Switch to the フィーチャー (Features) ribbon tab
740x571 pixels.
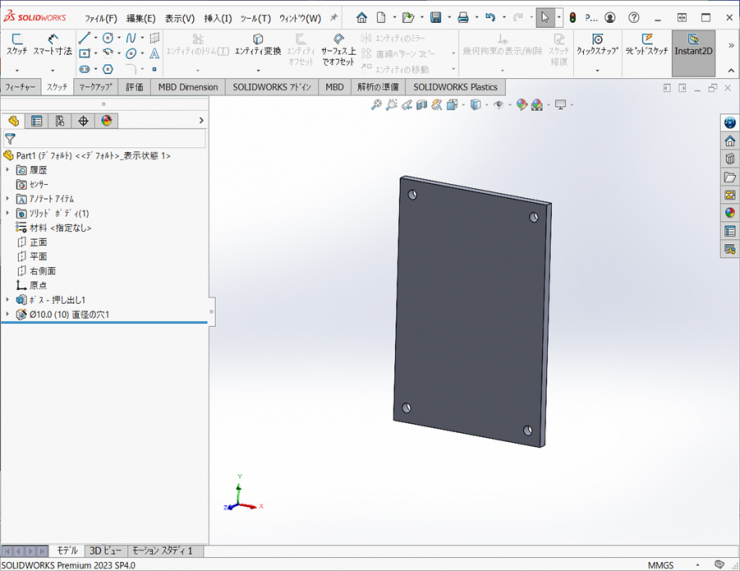pos(20,87)
